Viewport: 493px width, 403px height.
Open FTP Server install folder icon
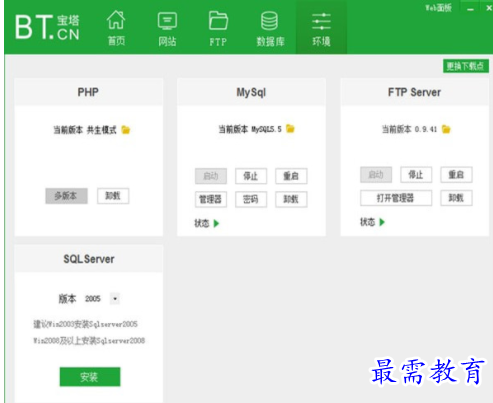click(446, 129)
